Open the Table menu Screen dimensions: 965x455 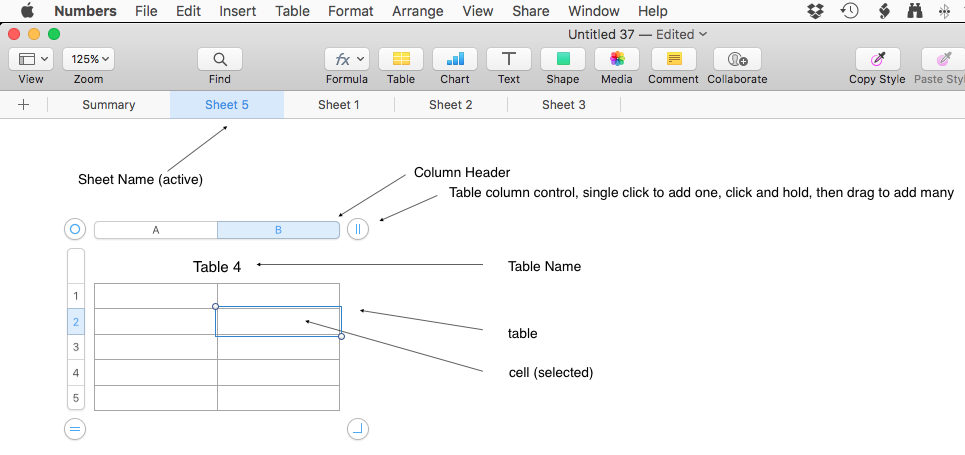pos(292,11)
